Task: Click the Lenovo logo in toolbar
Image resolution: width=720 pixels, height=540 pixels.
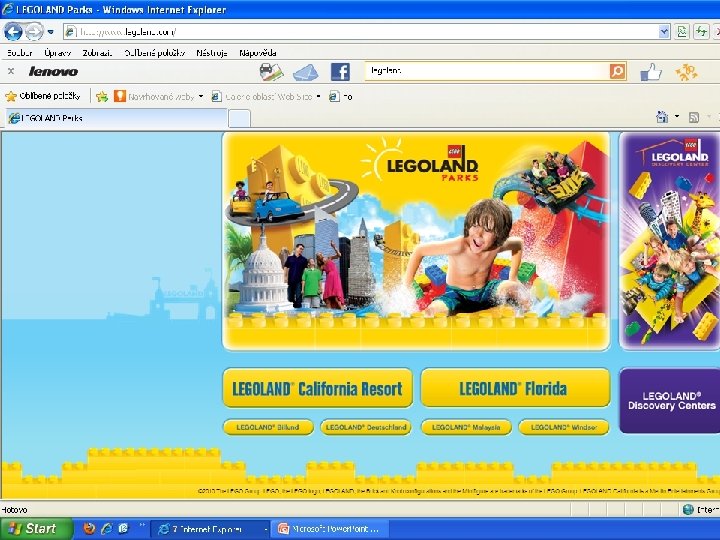Action: click(53, 71)
